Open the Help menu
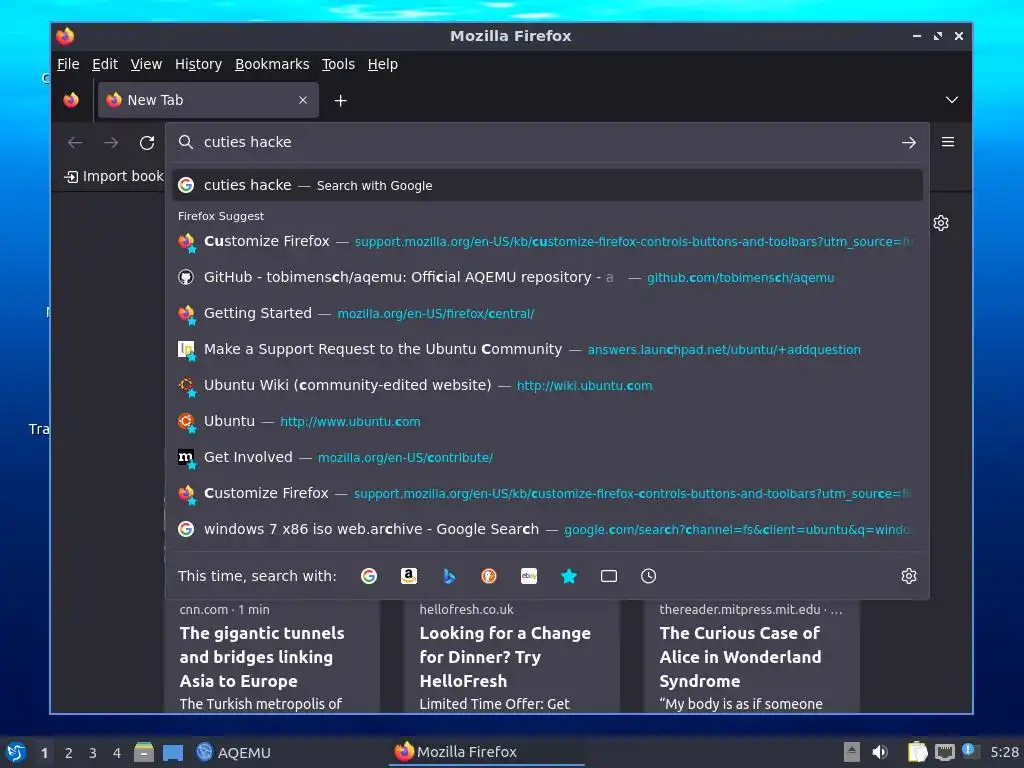Image resolution: width=1024 pixels, height=768 pixels. click(383, 64)
